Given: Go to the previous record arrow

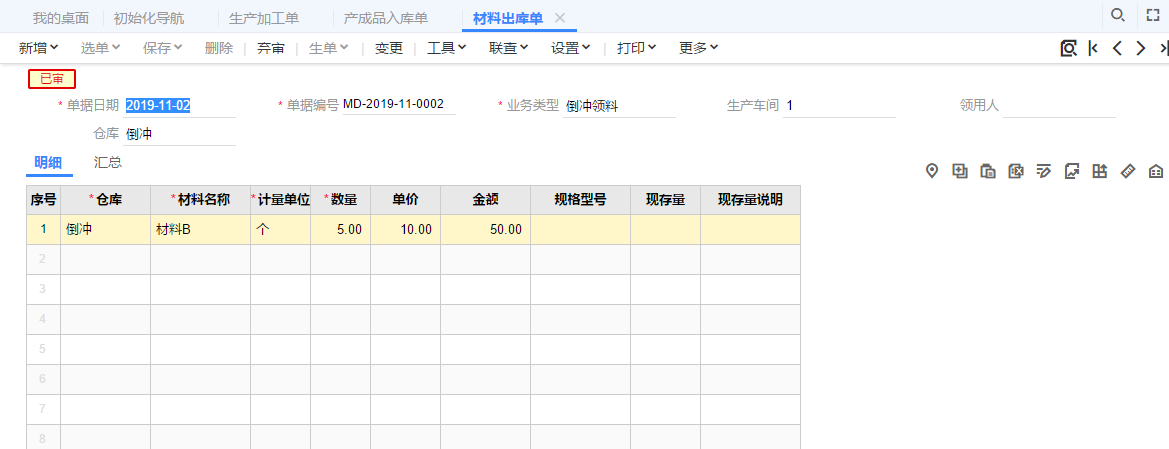Looking at the screenshot, I should coord(1117,48).
